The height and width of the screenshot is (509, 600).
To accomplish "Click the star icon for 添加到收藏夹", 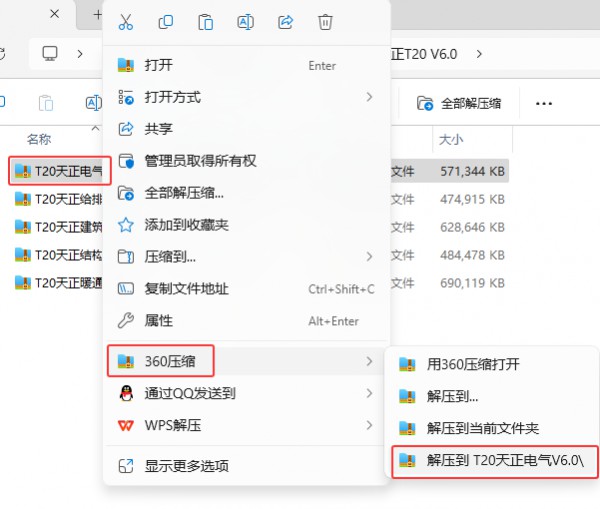I will click(126, 225).
